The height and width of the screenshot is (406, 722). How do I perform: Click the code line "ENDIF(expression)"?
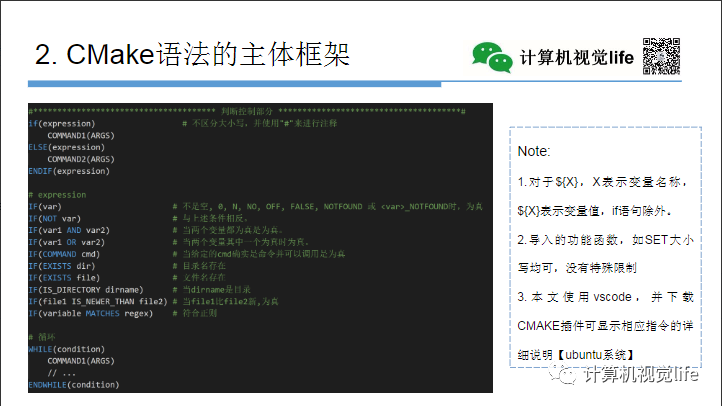pyautogui.click(x=69, y=171)
